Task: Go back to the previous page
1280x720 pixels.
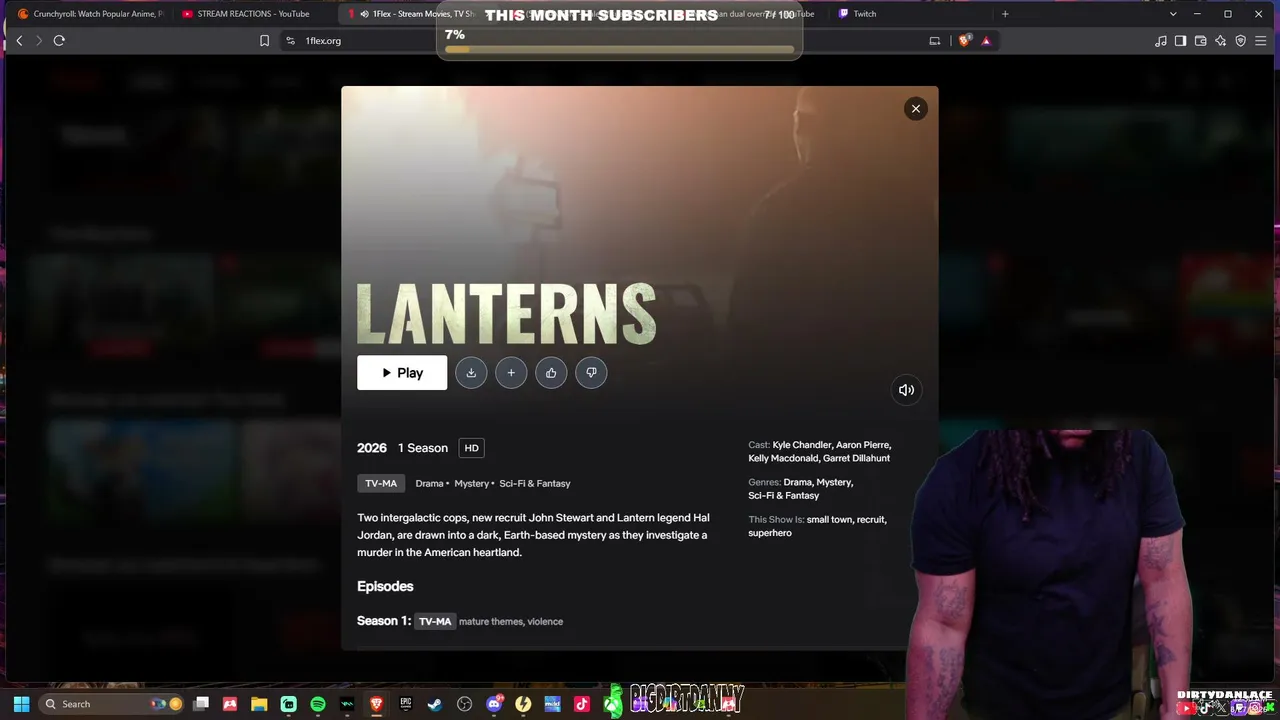Action: 19,40
